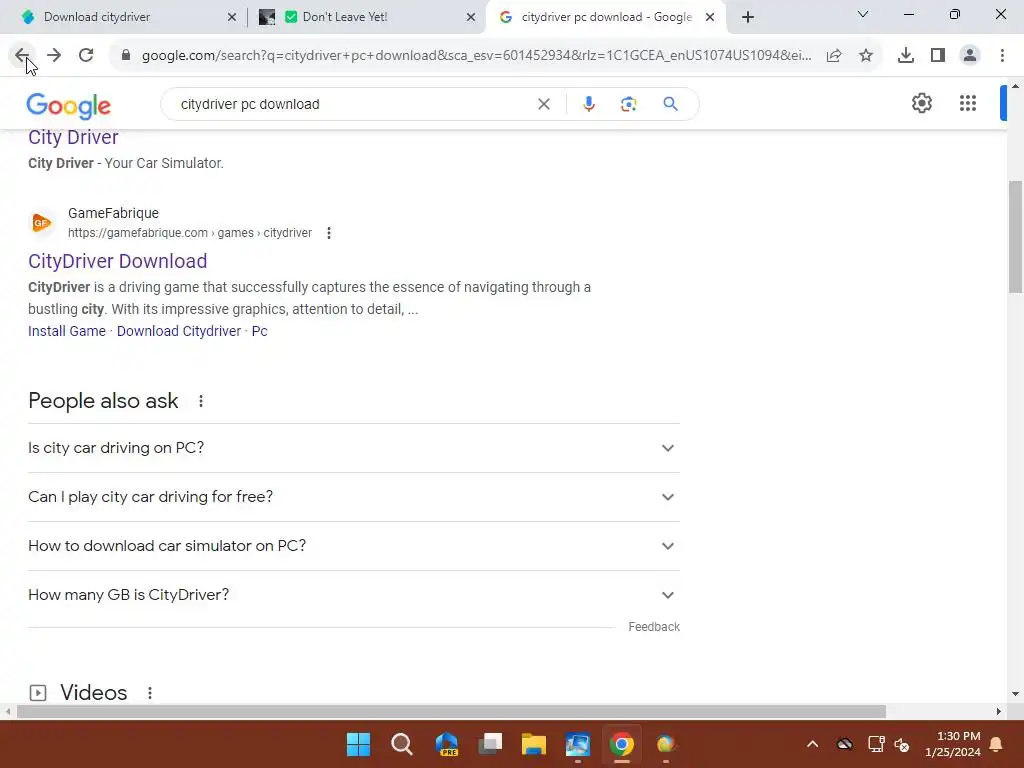1024x768 pixels.
Task: Expand 'How to download car simulator on PC?'
Action: (354, 546)
